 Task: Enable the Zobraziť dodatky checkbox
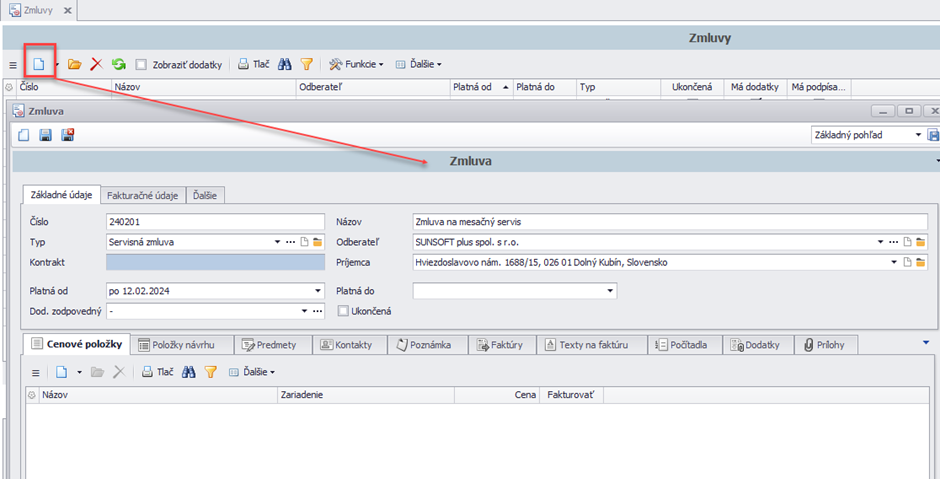pyautogui.click(x=142, y=64)
